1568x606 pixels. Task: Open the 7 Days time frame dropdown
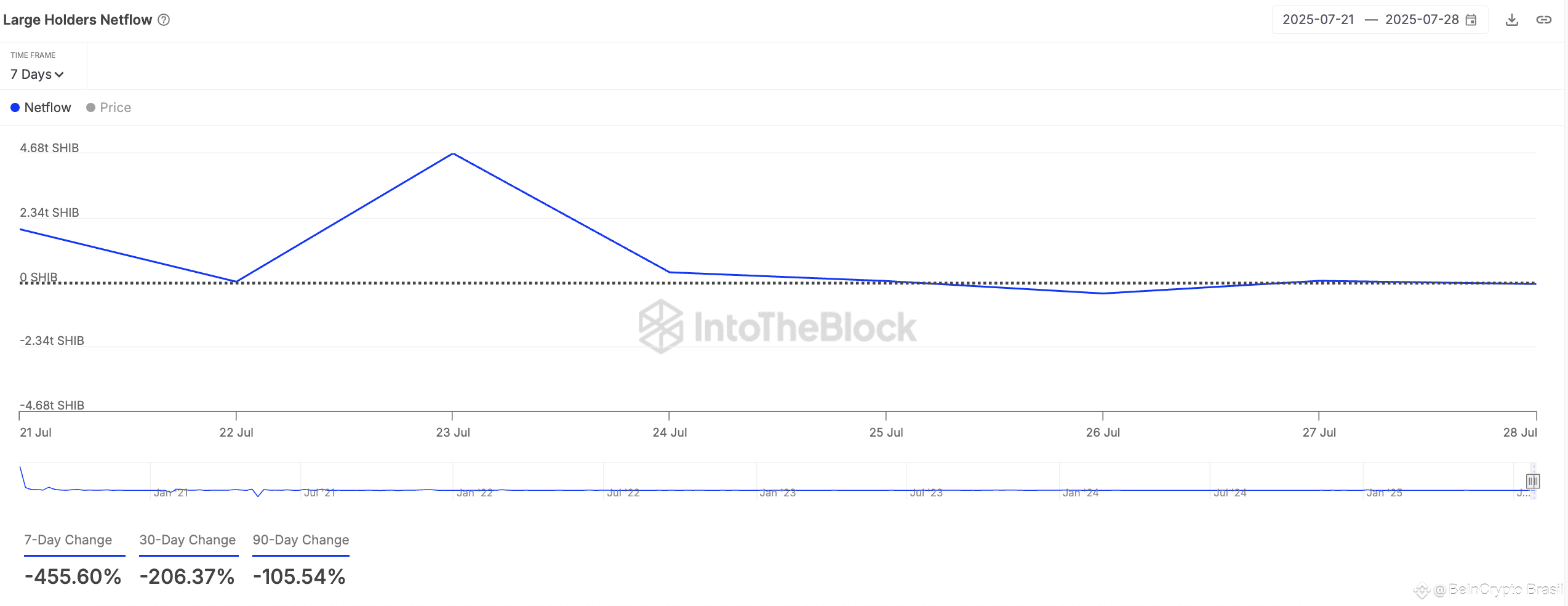(x=37, y=75)
